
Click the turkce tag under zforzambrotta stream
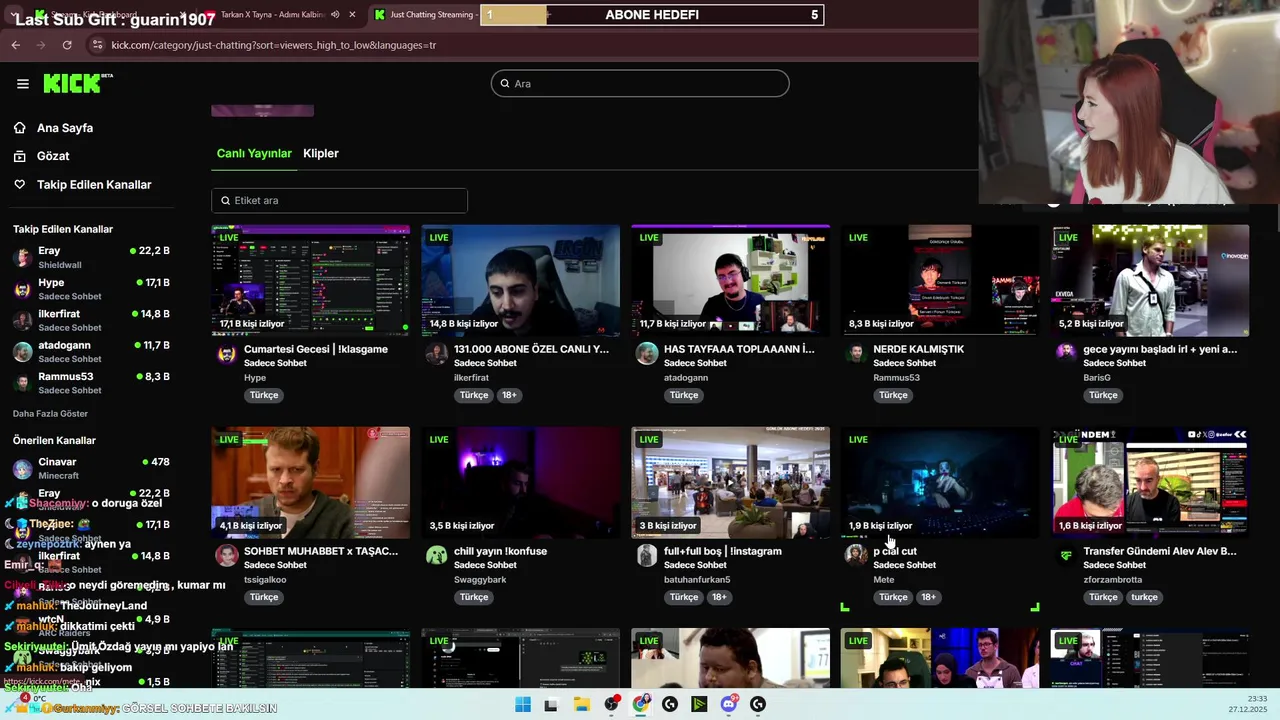click(x=1144, y=597)
